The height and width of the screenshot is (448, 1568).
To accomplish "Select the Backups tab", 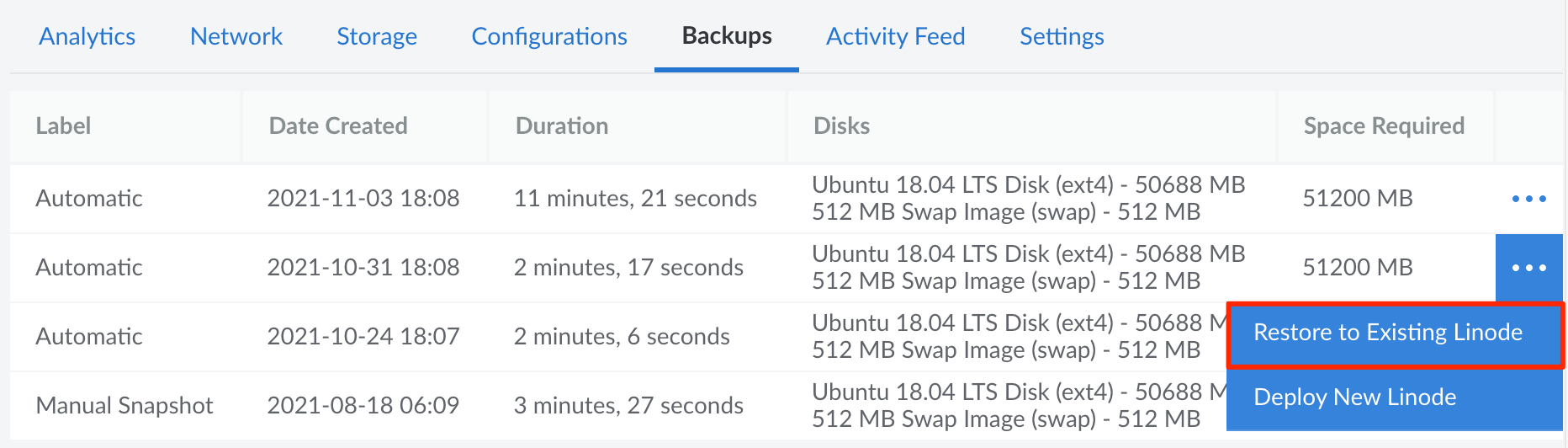I will (x=727, y=36).
